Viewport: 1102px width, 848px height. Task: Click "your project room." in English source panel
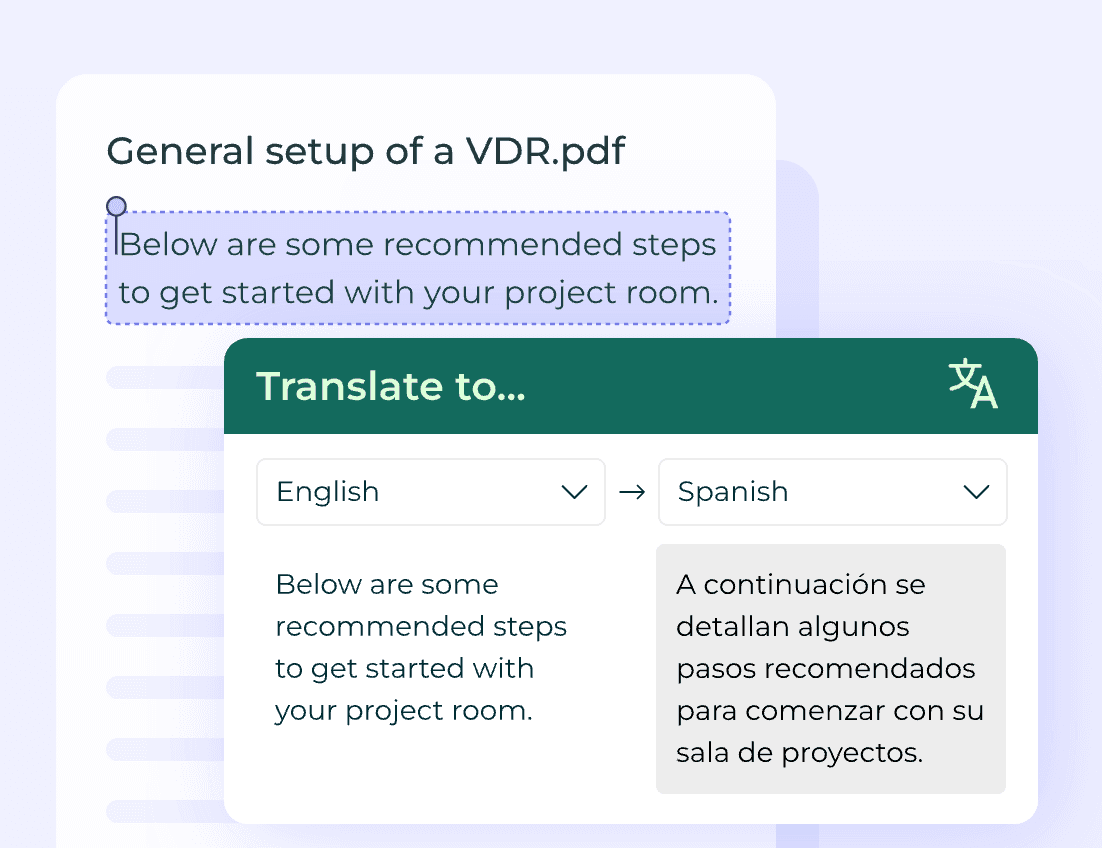click(x=403, y=710)
